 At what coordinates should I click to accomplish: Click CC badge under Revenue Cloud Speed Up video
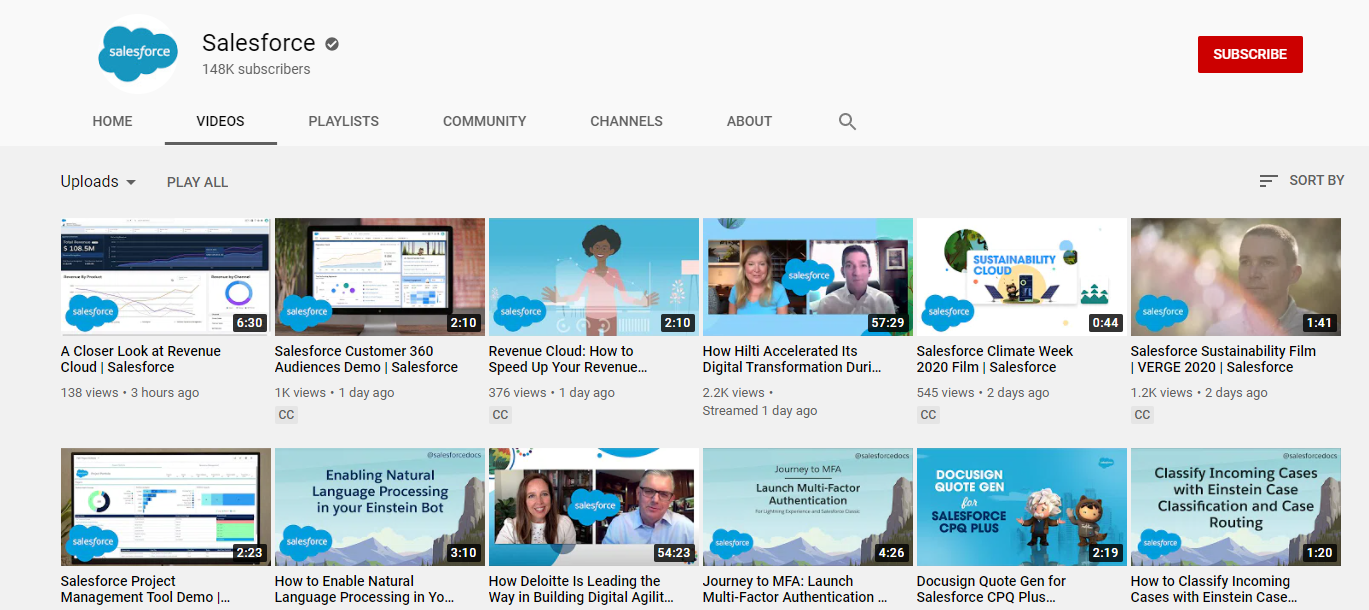coord(501,415)
